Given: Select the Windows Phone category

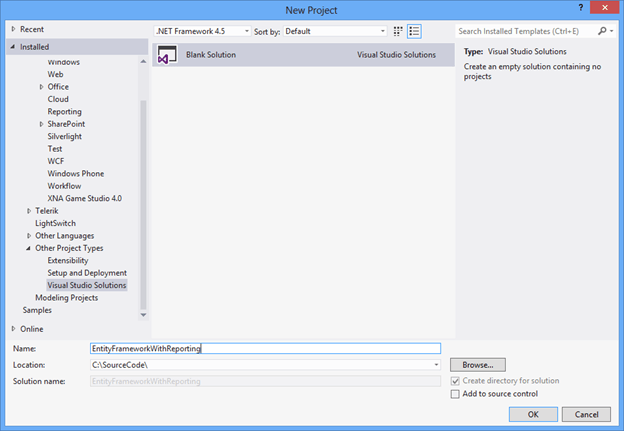Looking at the screenshot, I should tap(76, 174).
